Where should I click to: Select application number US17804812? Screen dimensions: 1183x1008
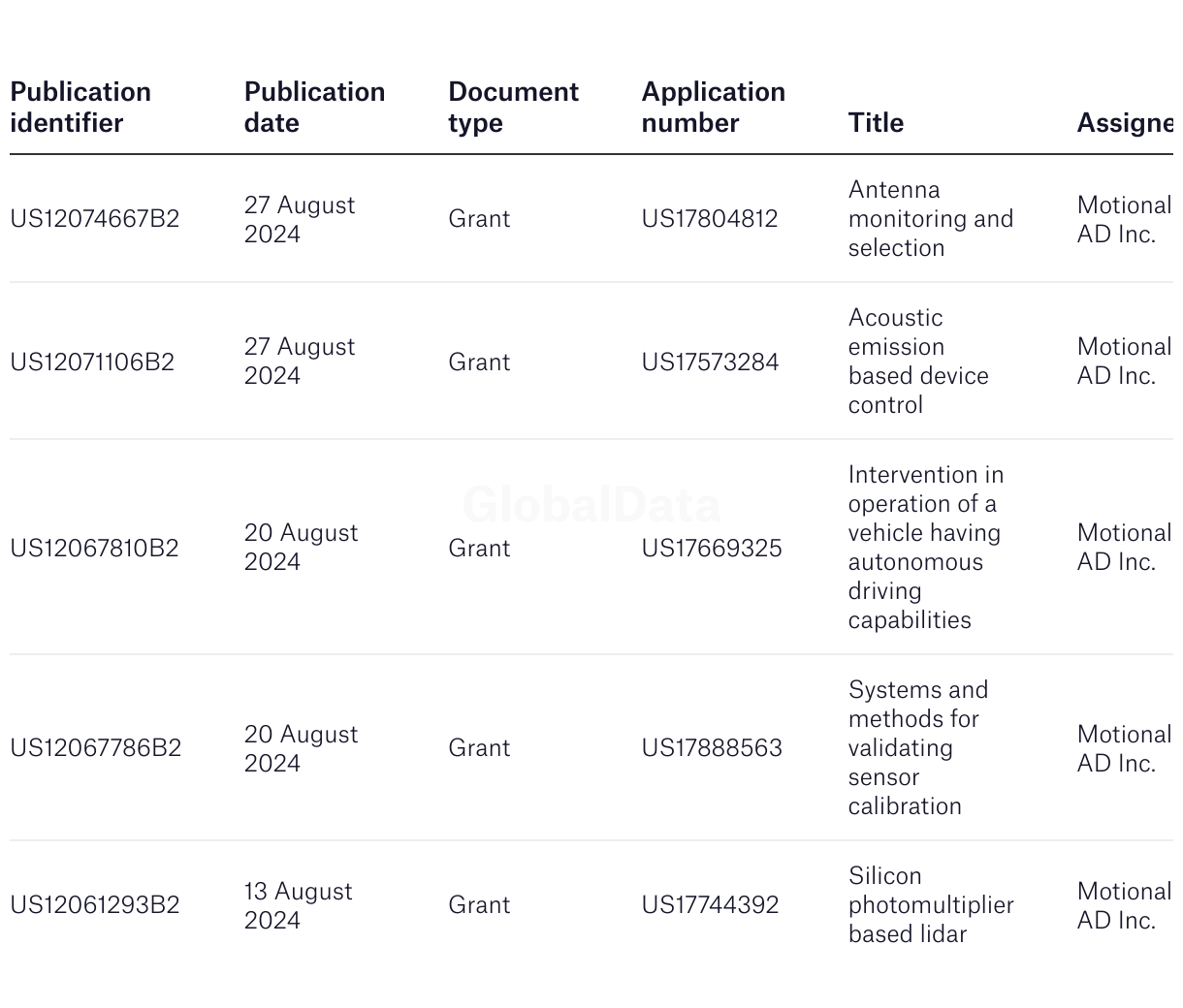(x=710, y=219)
